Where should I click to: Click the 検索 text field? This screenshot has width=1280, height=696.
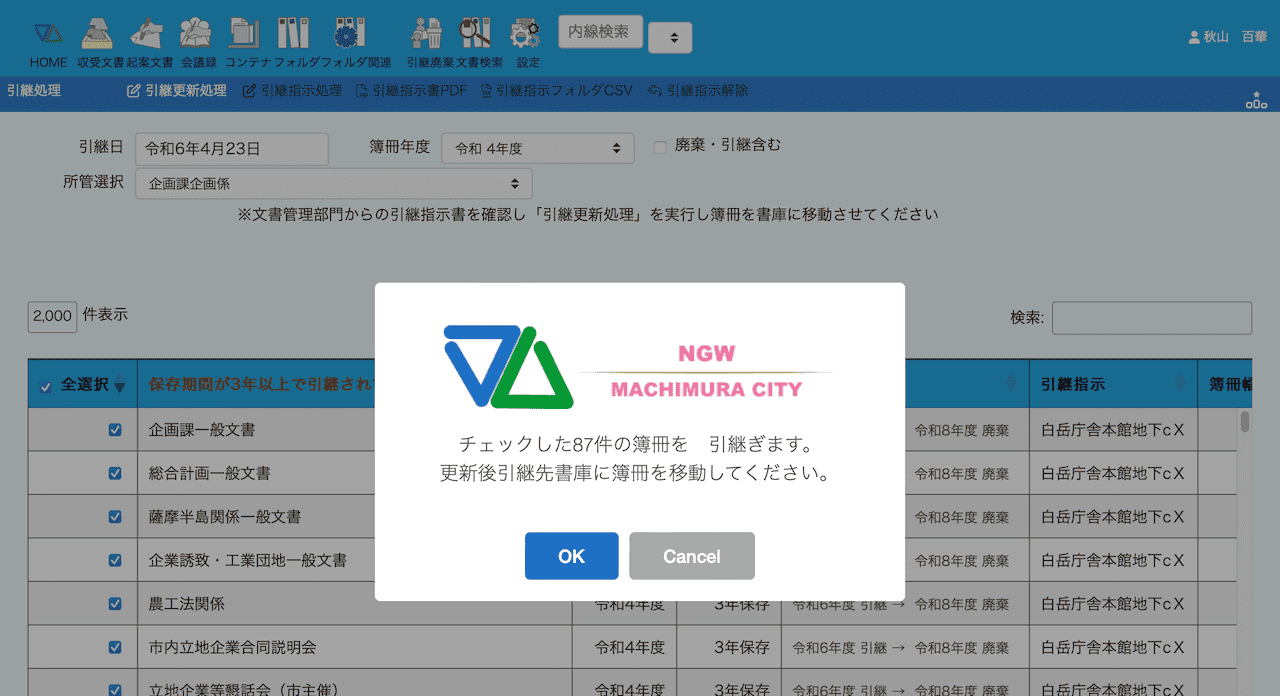[x=1151, y=318]
